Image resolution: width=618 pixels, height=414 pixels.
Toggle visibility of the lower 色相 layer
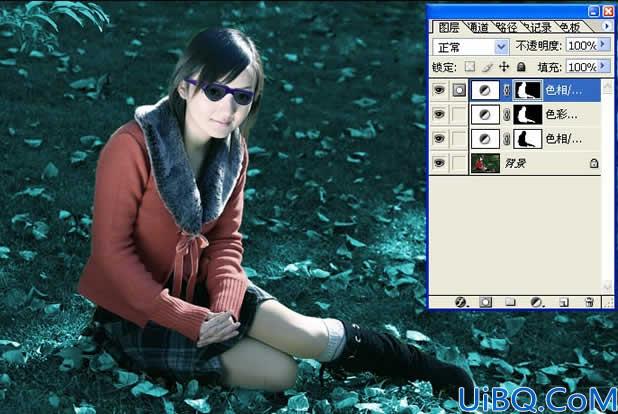(x=439, y=138)
